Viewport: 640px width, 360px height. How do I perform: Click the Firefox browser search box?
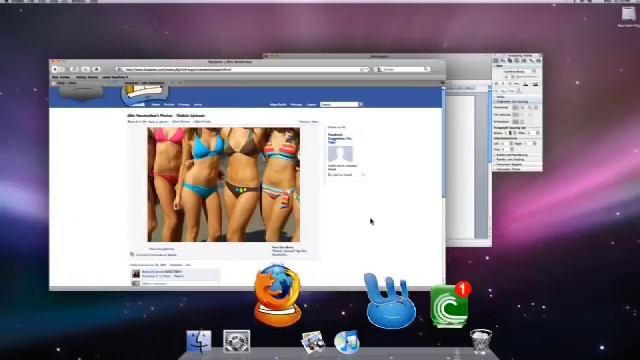pos(402,69)
